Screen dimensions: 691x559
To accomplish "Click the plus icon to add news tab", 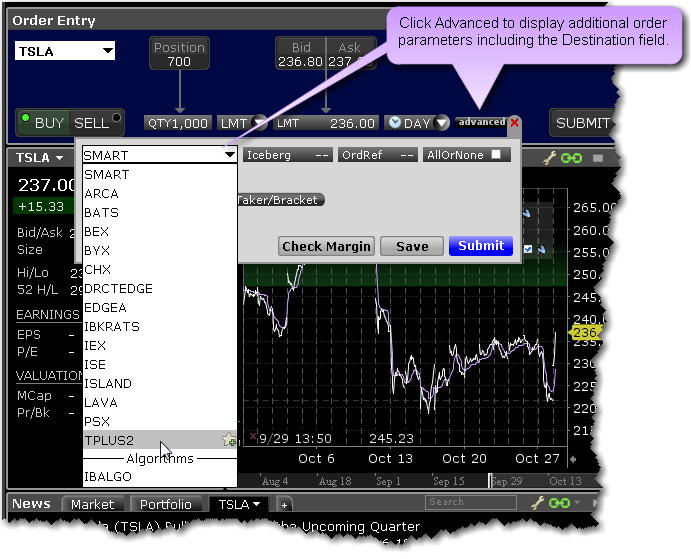I will coord(284,505).
